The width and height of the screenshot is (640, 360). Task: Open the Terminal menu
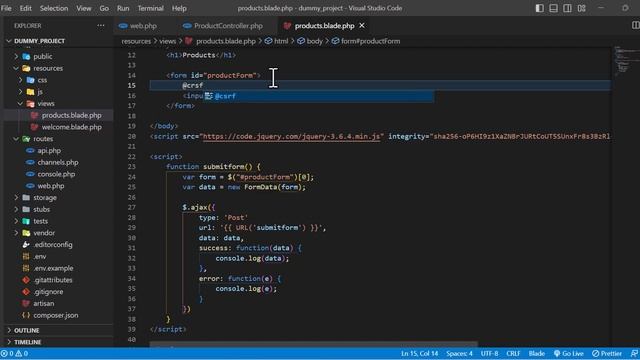150,8
